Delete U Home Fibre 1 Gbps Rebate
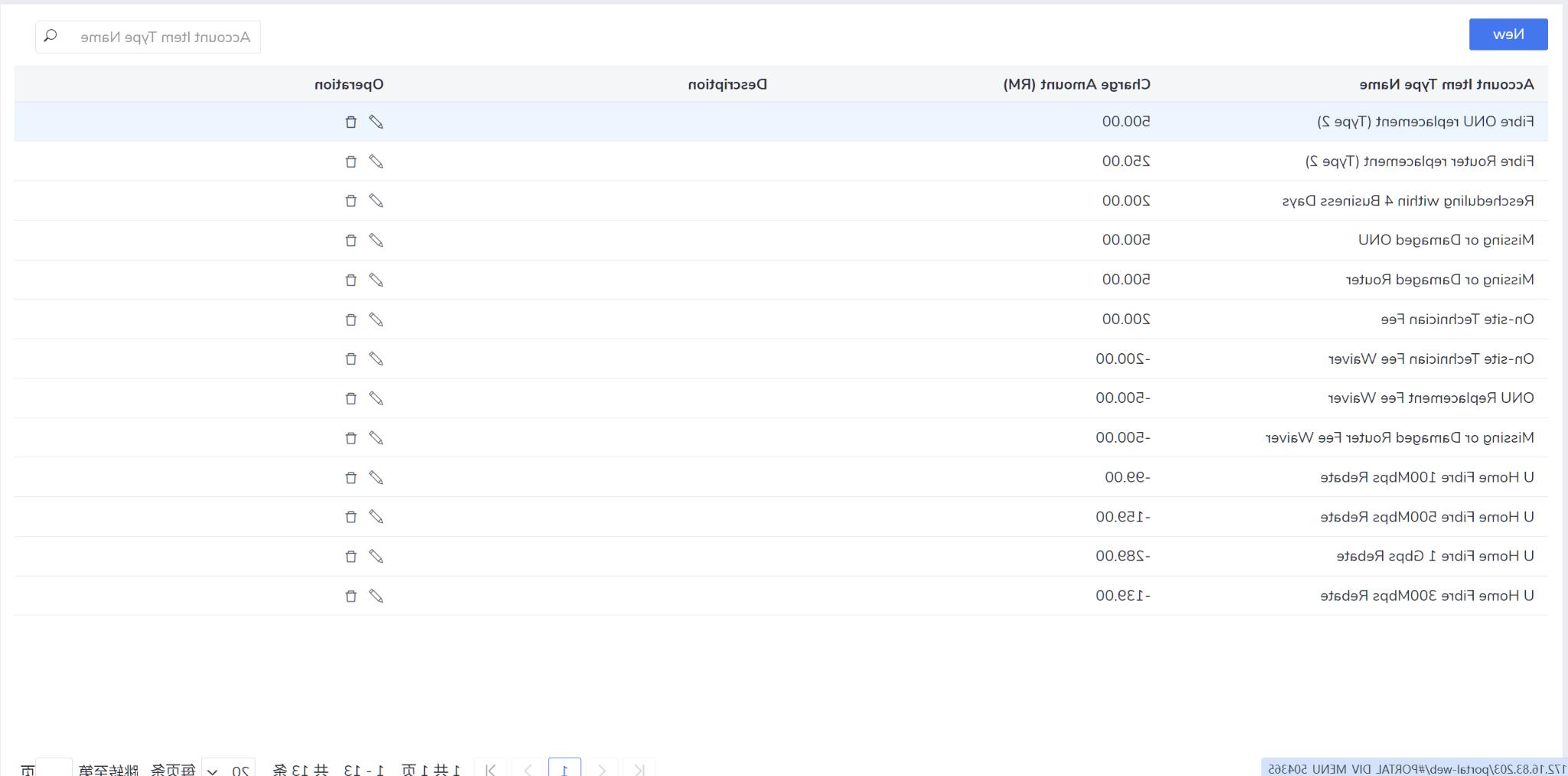Screen dimensions: 1568x776 [x=351, y=557]
